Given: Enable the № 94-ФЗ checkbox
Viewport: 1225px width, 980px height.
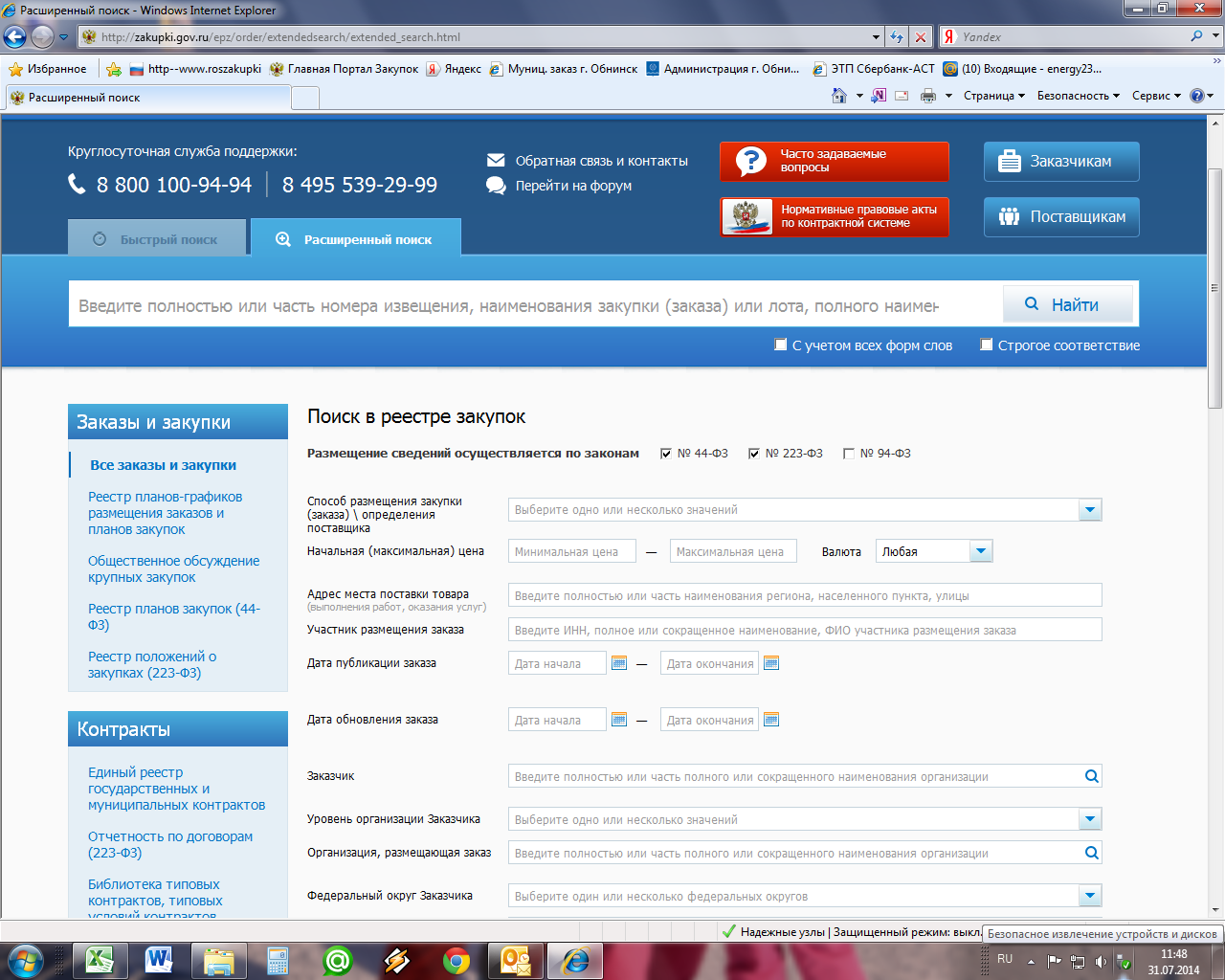Looking at the screenshot, I should tap(849, 454).
